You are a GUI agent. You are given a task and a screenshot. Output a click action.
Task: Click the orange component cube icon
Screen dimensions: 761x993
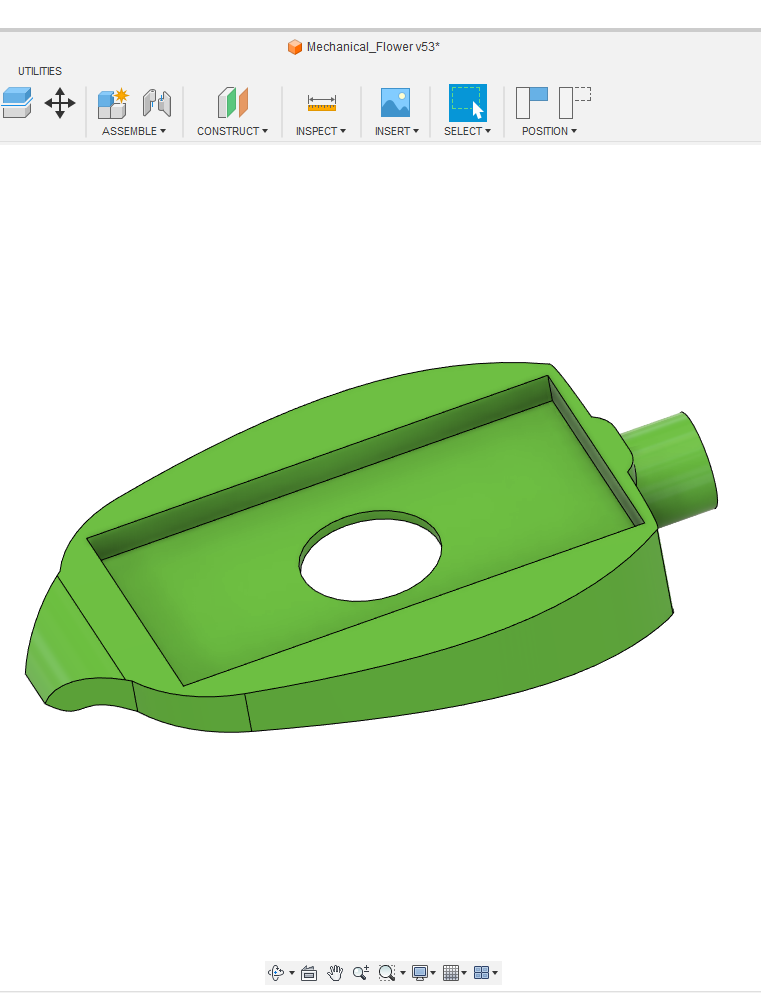[294, 47]
